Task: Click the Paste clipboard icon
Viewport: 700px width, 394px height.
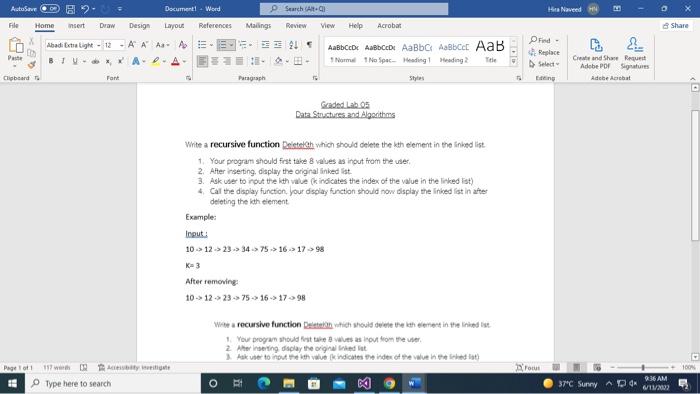Action: [15, 45]
